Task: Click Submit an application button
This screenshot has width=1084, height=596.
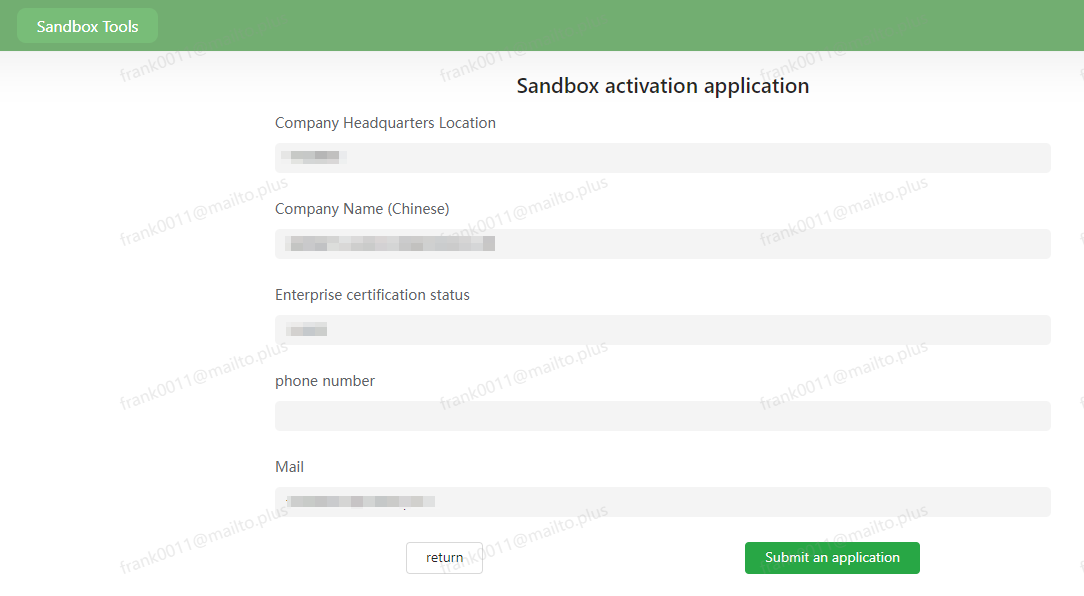Action: pos(832,558)
